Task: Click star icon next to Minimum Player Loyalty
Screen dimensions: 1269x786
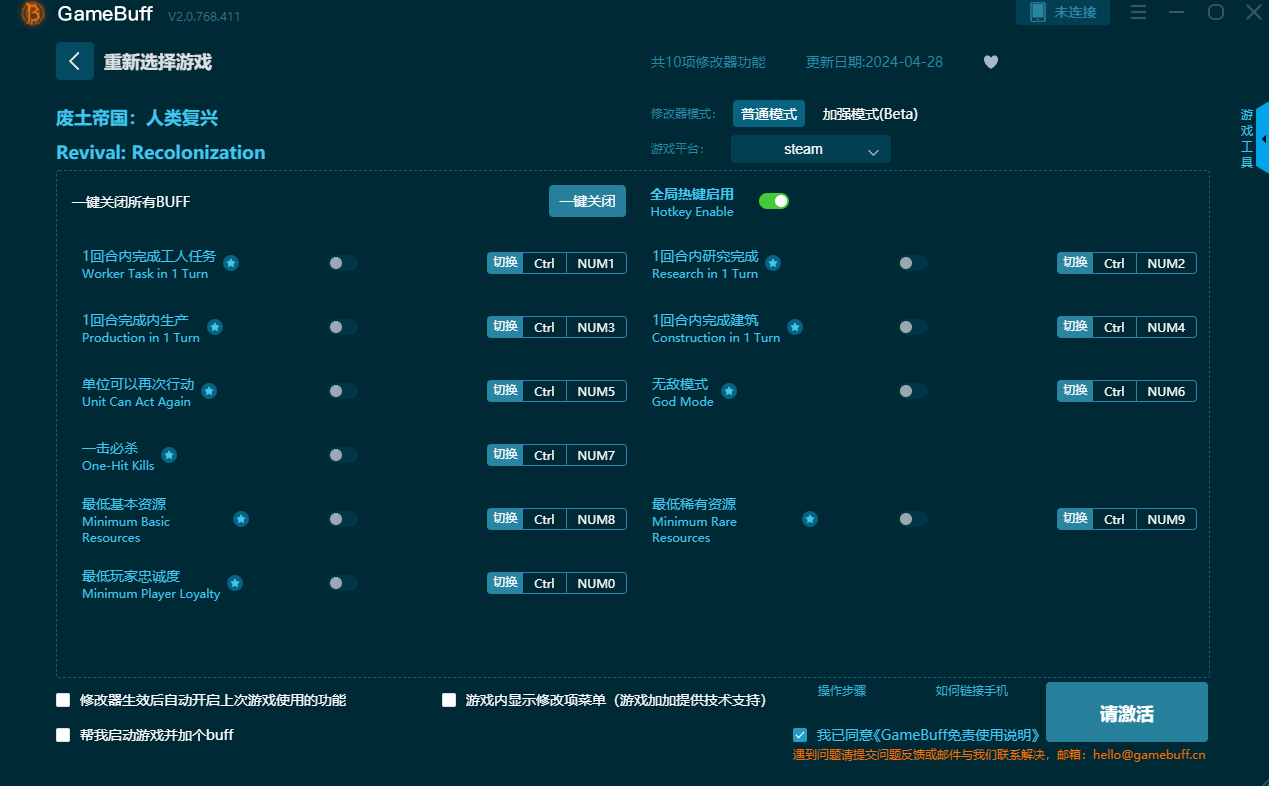Action: click(235, 583)
